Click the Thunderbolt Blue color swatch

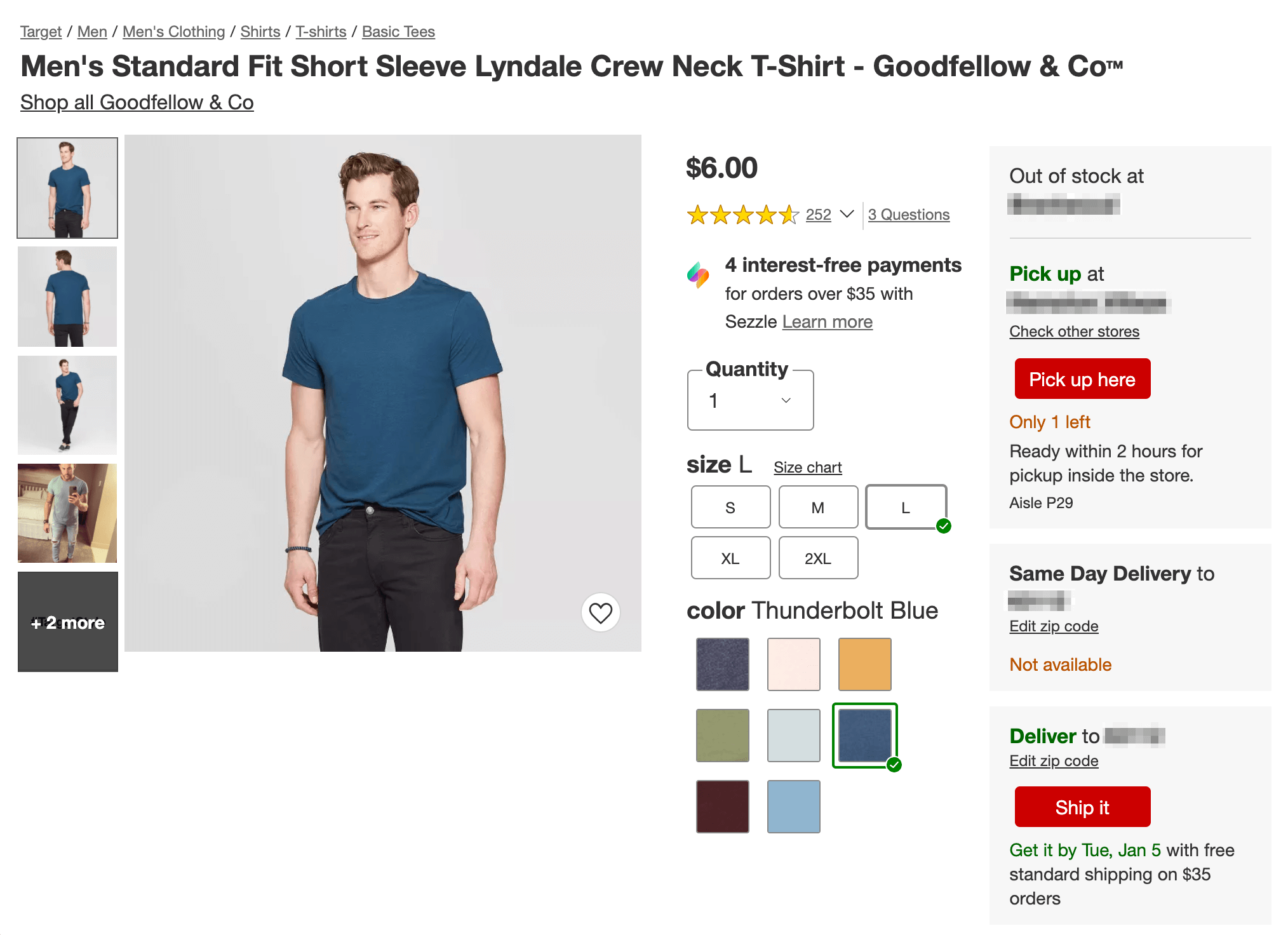[865, 735]
